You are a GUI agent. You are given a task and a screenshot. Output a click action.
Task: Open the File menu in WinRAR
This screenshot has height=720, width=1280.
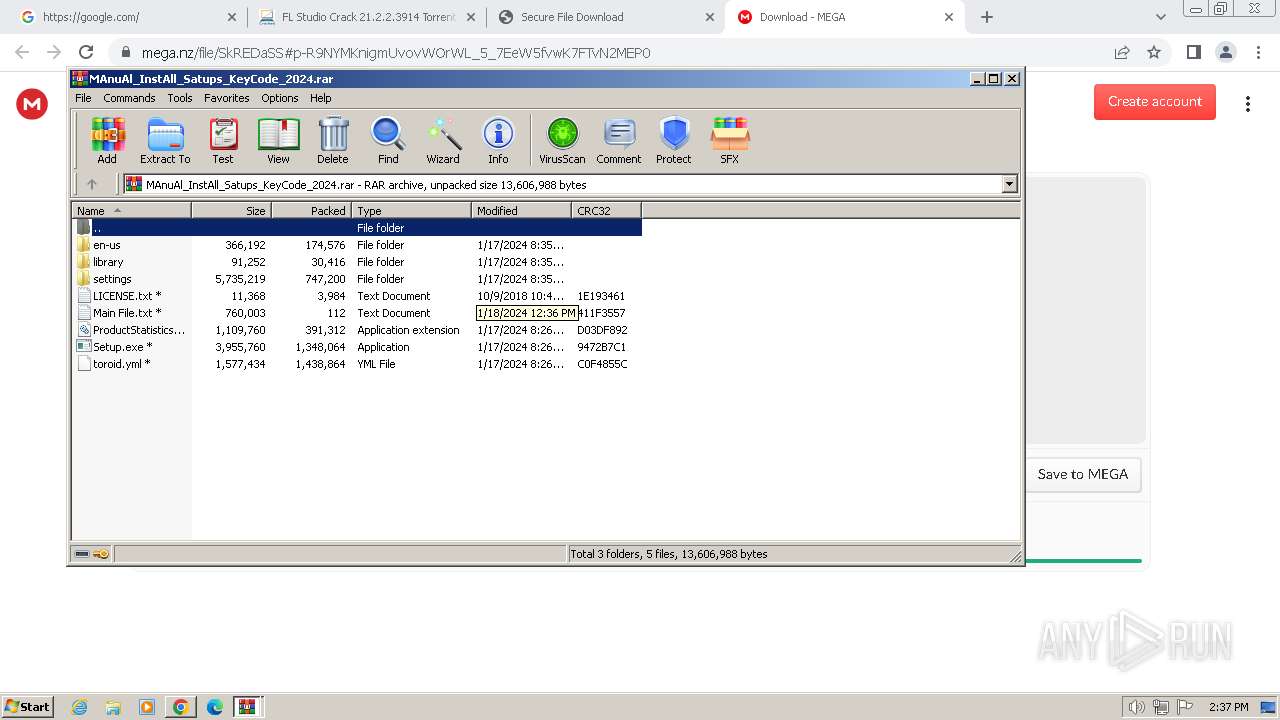[83, 98]
